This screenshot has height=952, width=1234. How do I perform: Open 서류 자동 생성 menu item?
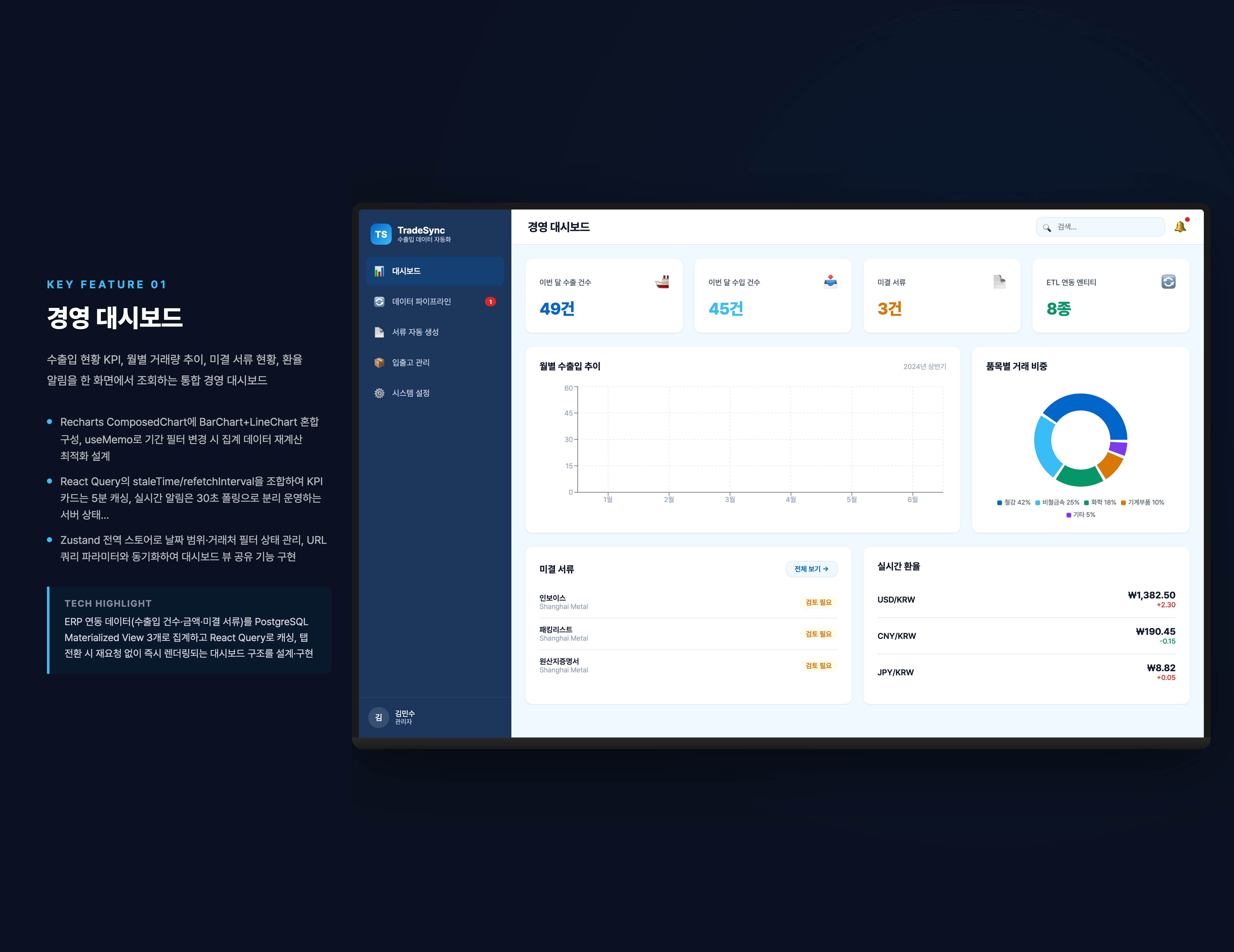point(415,332)
